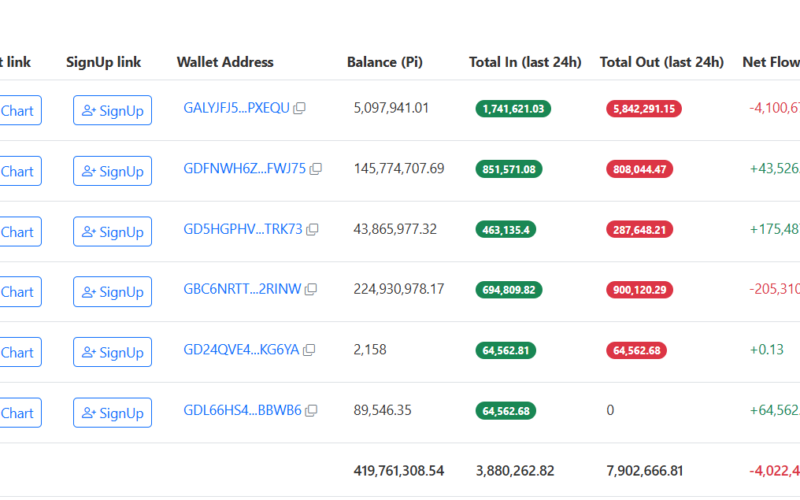Open wallet link GDL66HS4...BBWB6
Image resolution: width=800 pixels, height=500 pixels.
(242, 410)
